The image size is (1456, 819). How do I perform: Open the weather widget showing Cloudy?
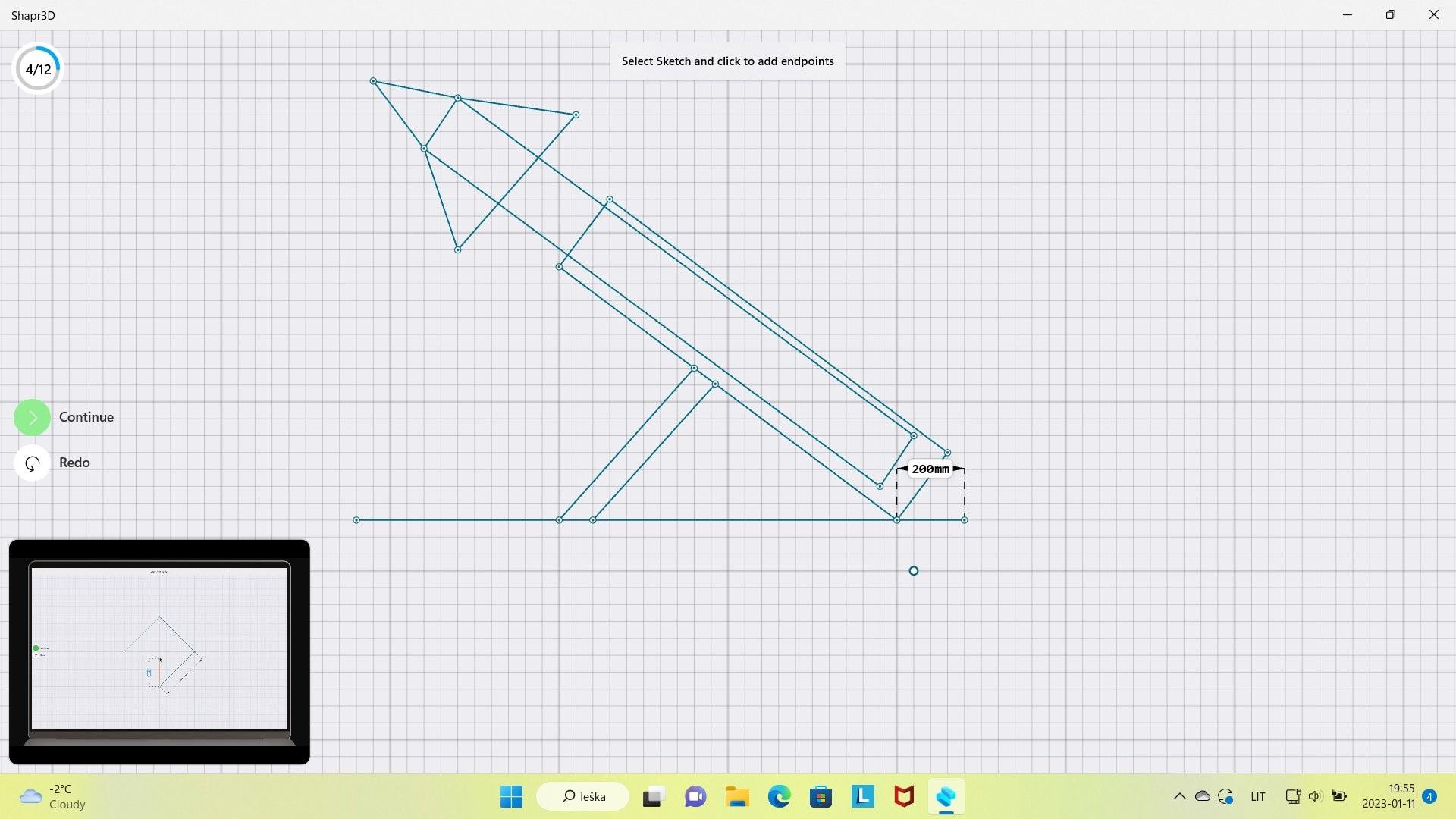pos(53,796)
